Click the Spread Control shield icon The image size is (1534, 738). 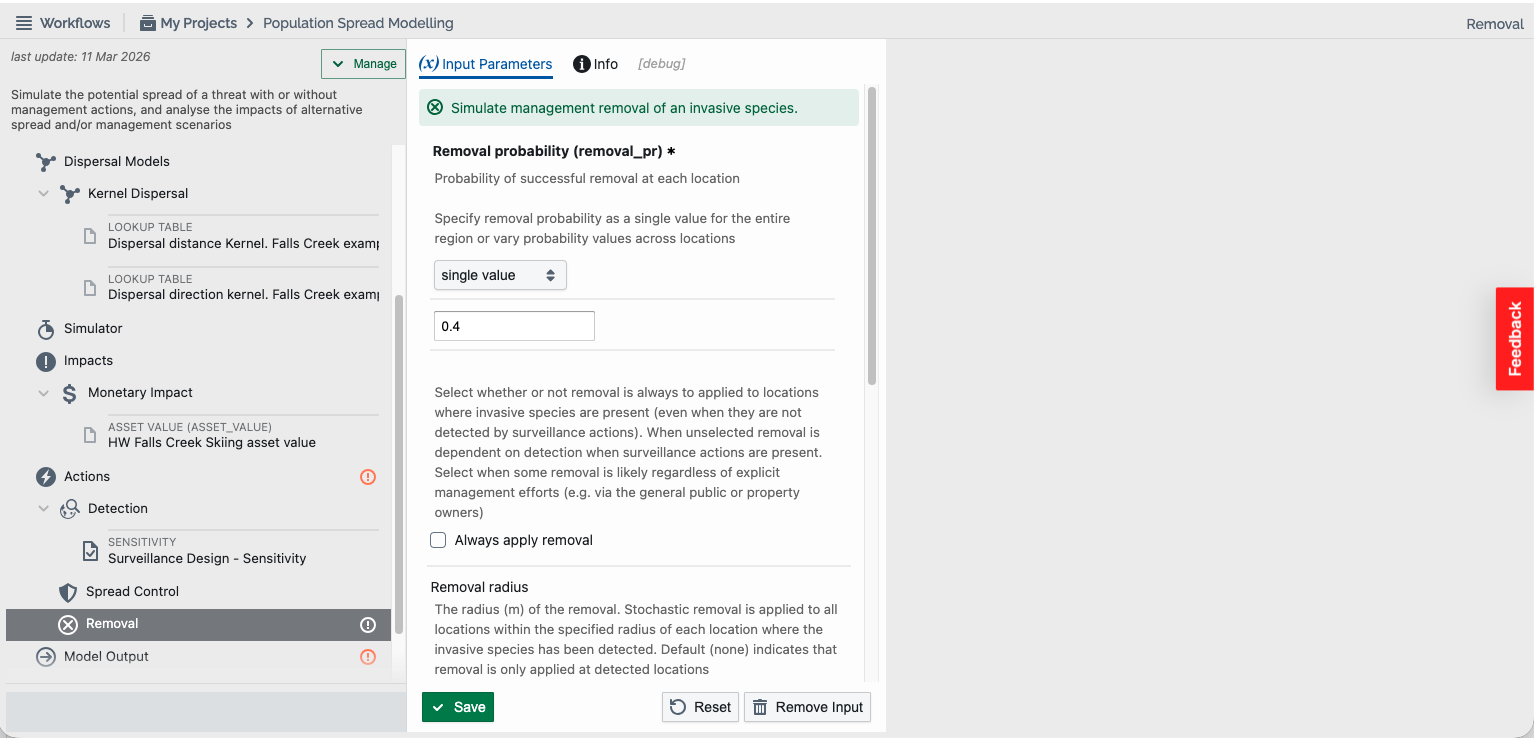[68, 592]
